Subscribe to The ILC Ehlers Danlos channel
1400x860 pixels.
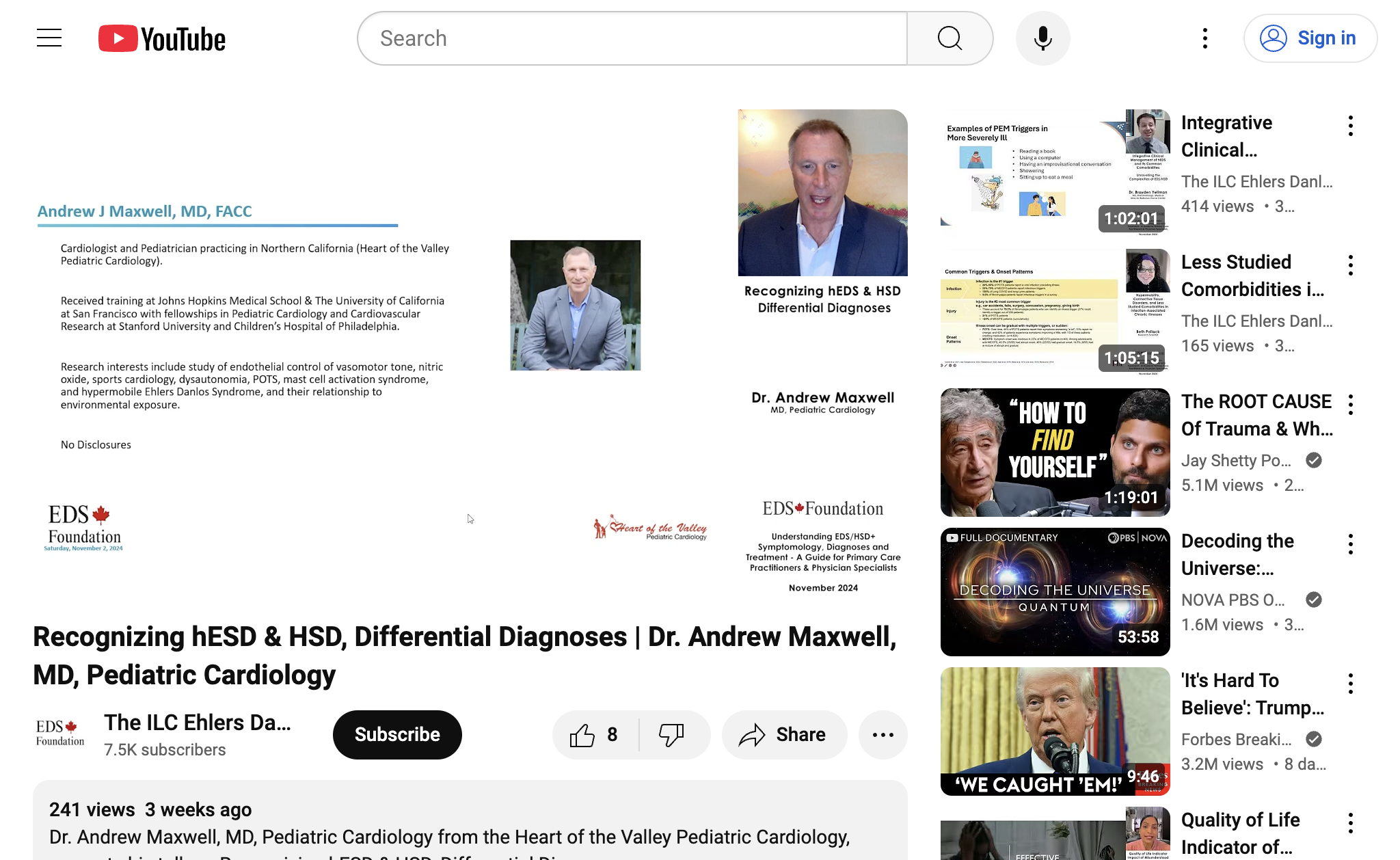tap(397, 735)
